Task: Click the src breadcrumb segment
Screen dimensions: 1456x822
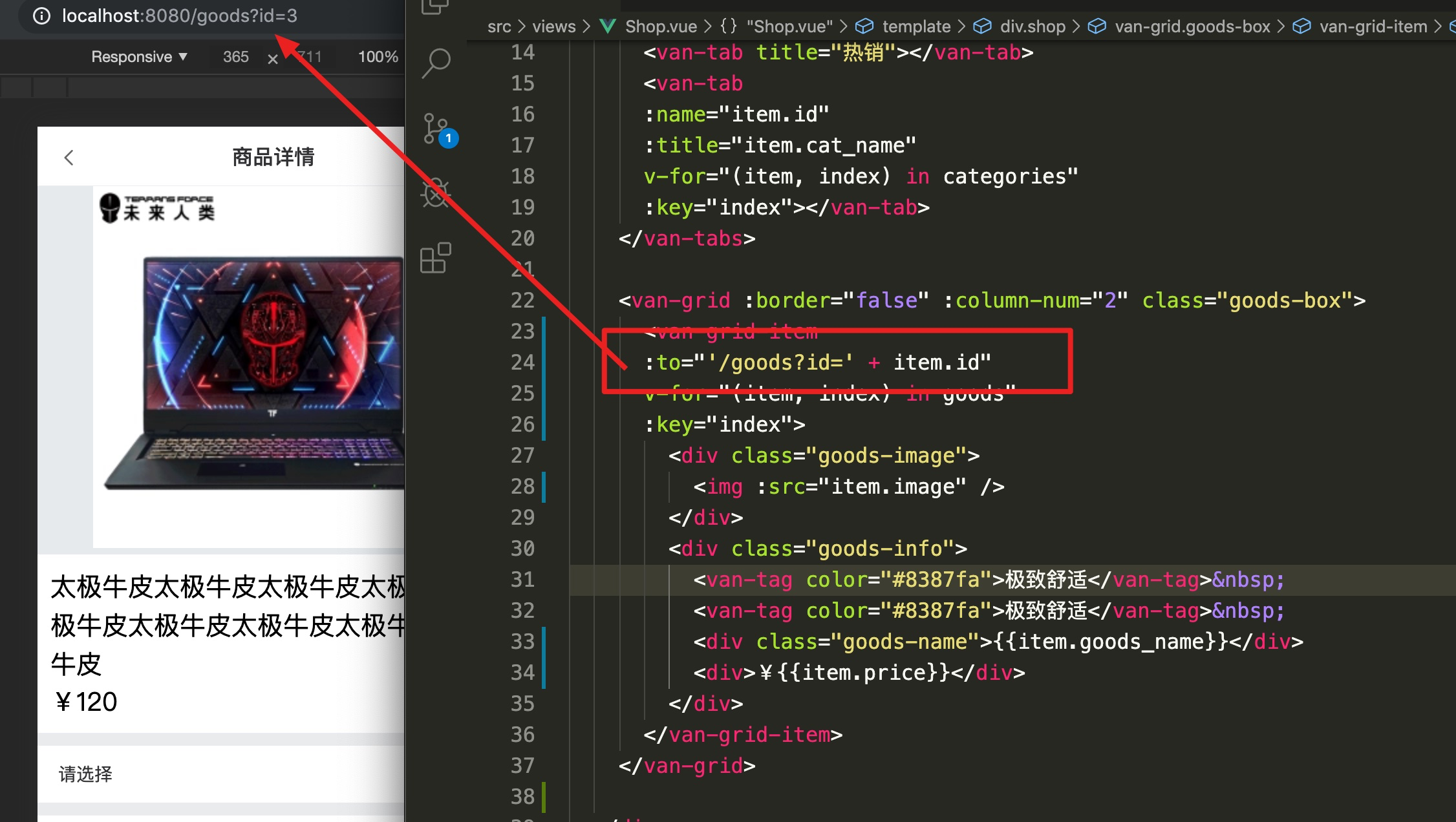Action: (498, 26)
